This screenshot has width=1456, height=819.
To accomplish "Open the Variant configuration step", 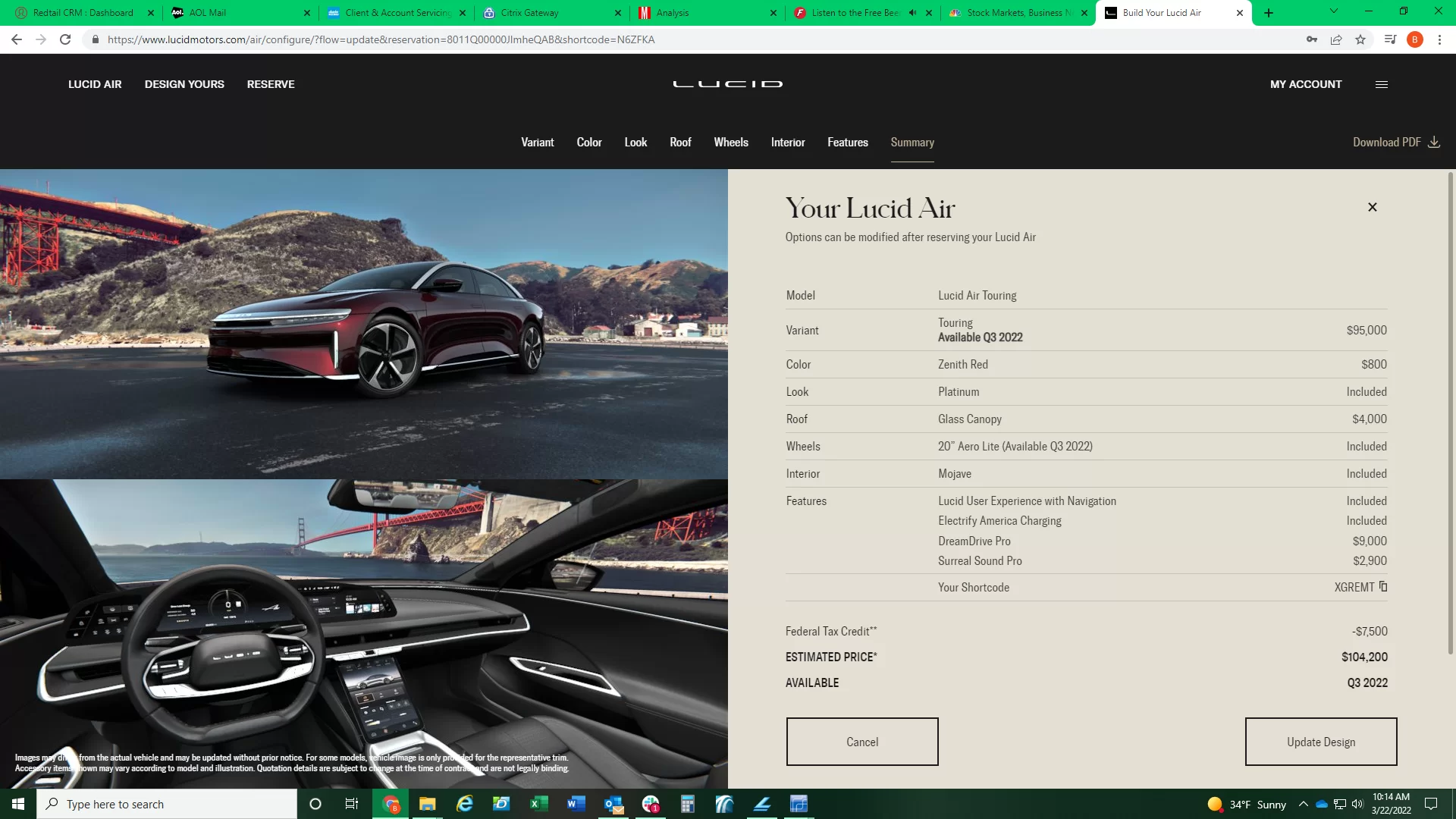I will click(537, 142).
